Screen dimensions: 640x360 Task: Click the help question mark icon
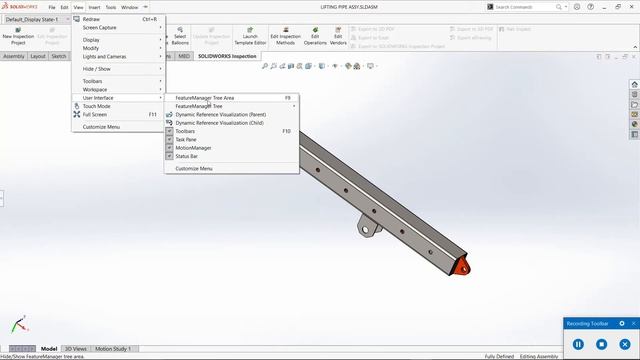pyautogui.click(x=590, y=7)
